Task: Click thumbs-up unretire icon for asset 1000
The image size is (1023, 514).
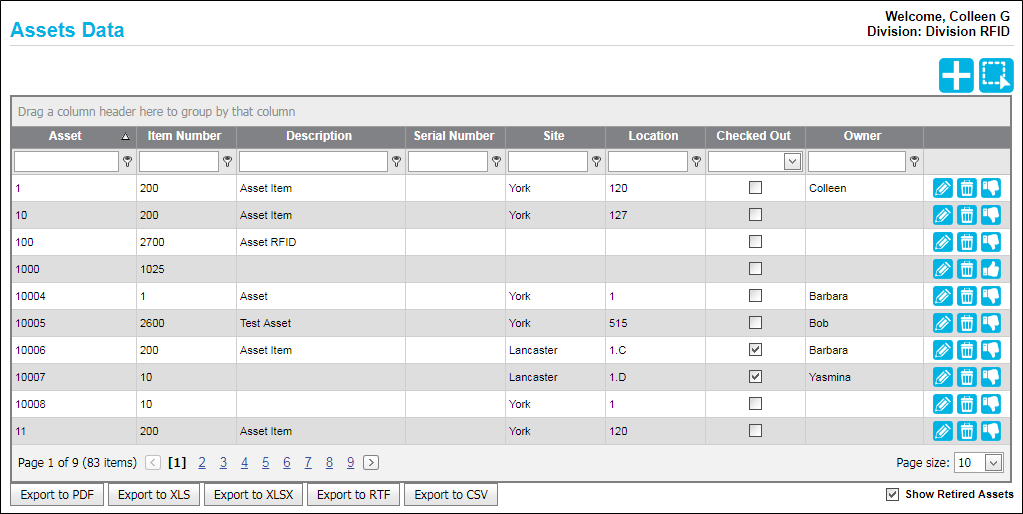Action: click(990, 269)
